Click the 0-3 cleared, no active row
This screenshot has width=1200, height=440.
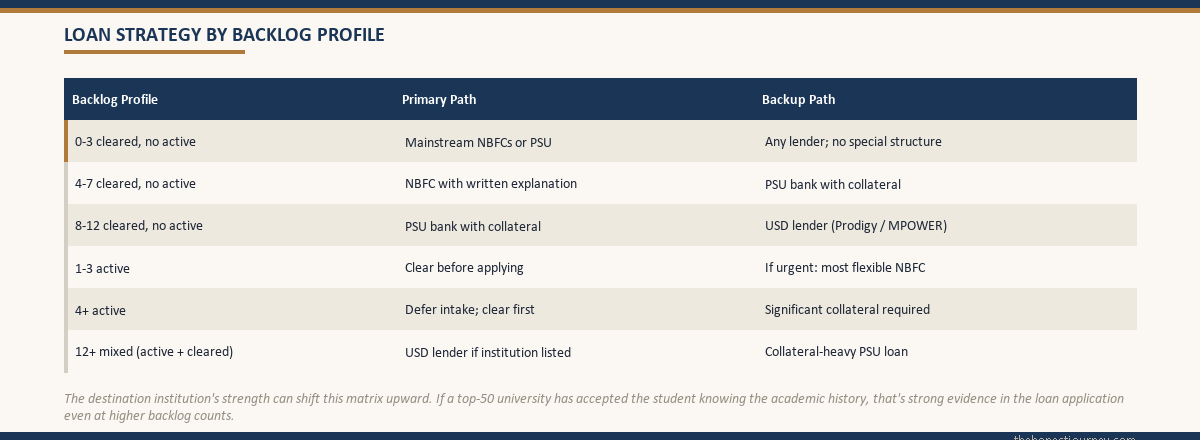pyautogui.click(x=600, y=141)
